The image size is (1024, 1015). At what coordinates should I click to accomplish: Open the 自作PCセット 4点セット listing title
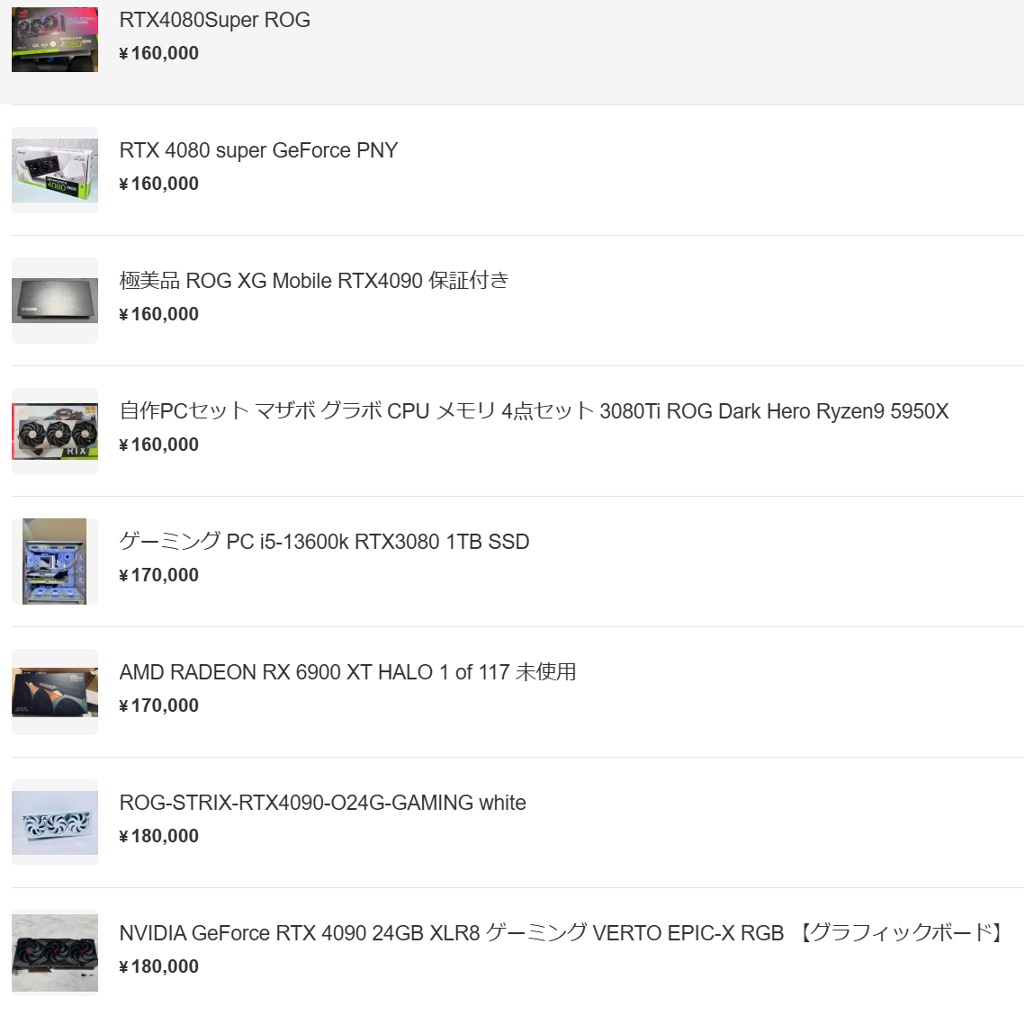point(534,411)
